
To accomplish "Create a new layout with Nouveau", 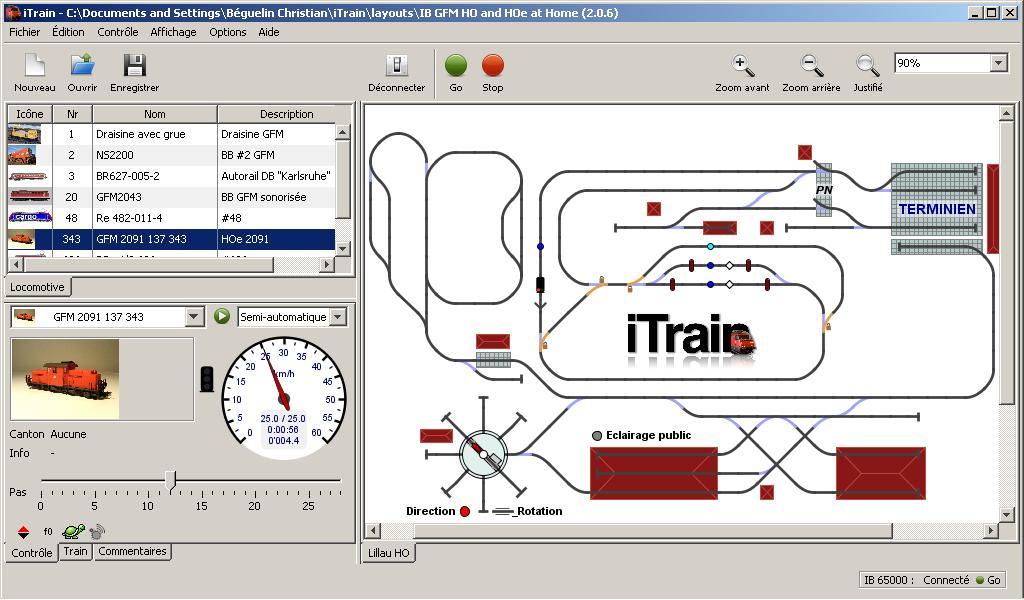I will 35,72.
